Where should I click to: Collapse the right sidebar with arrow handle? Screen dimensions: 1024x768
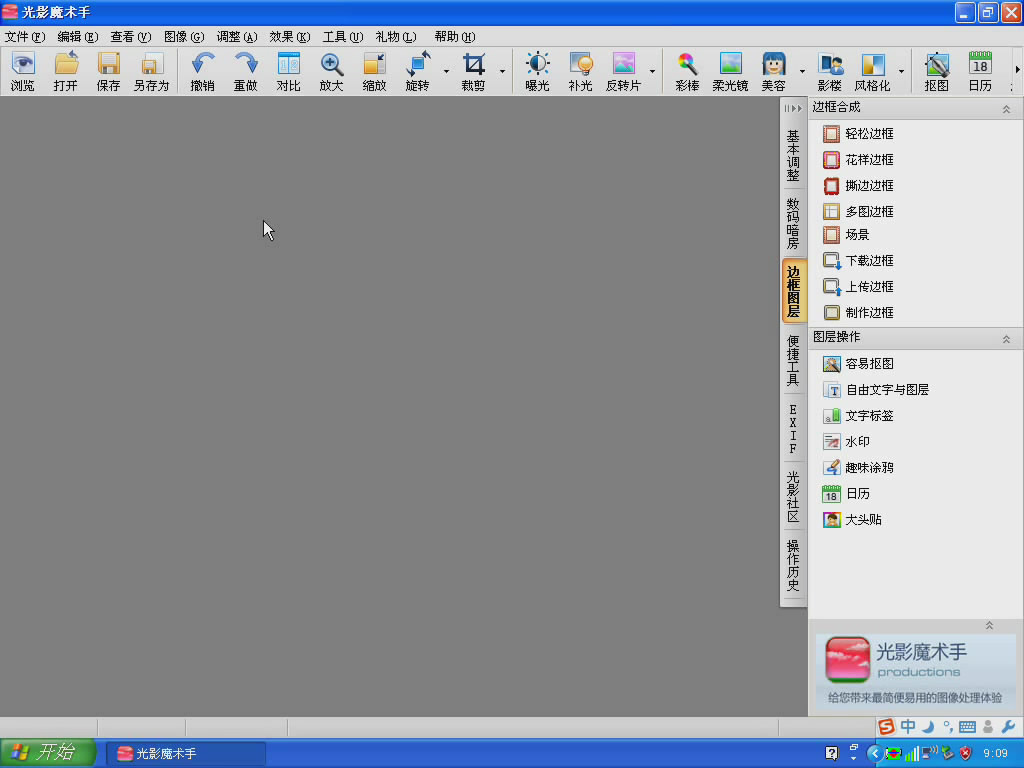pyautogui.click(x=793, y=108)
